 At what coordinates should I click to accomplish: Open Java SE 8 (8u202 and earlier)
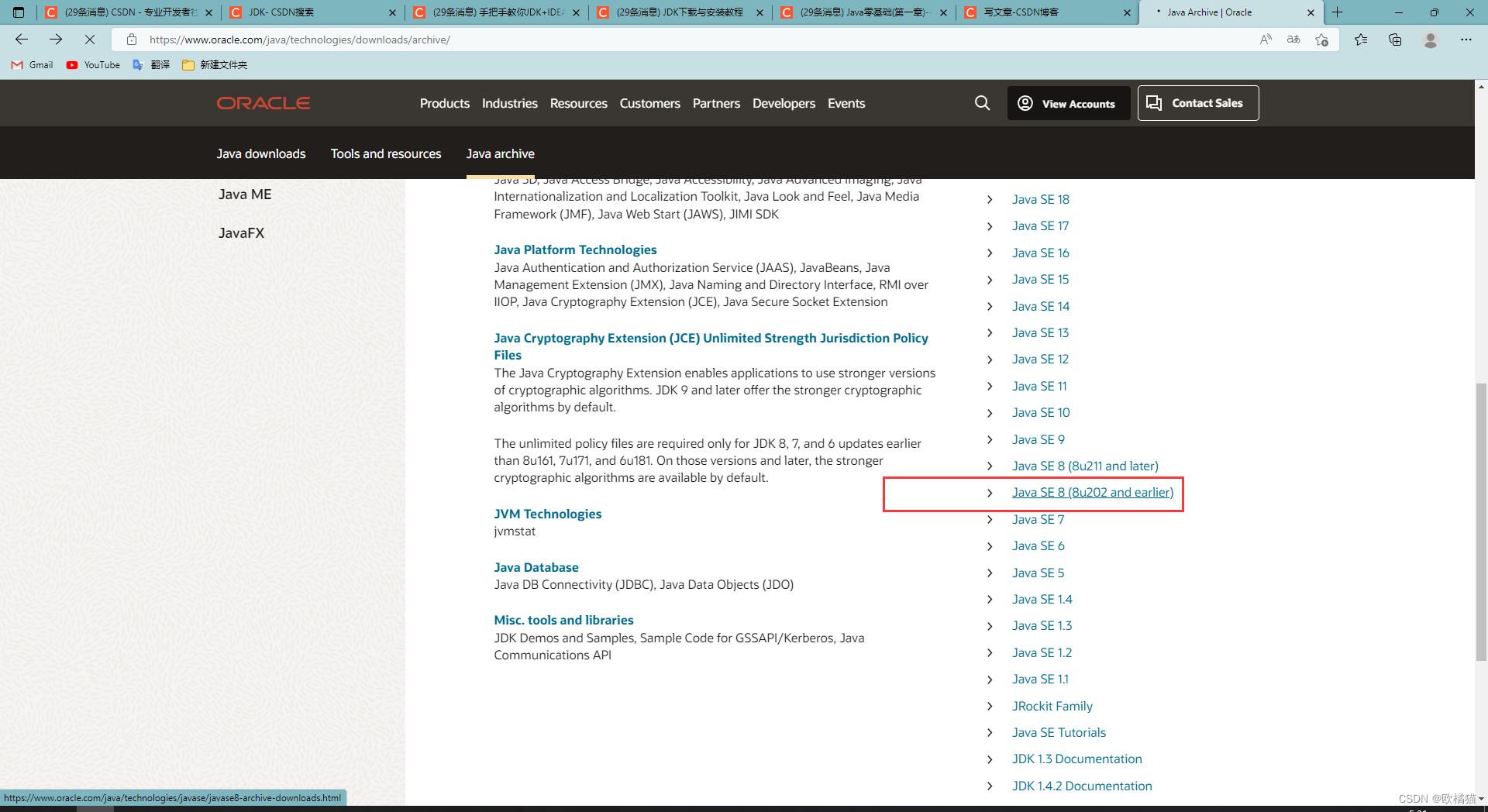pyautogui.click(x=1093, y=493)
